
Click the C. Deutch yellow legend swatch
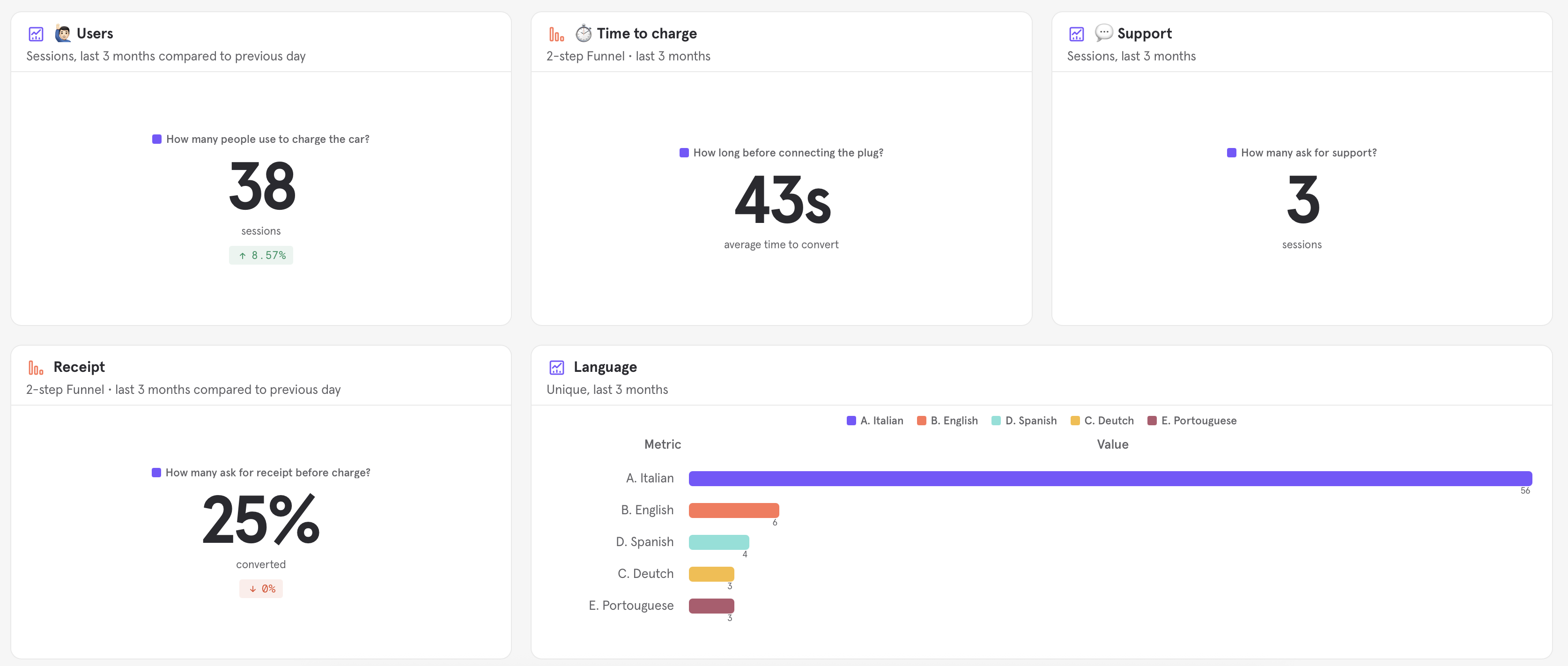tap(1075, 421)
